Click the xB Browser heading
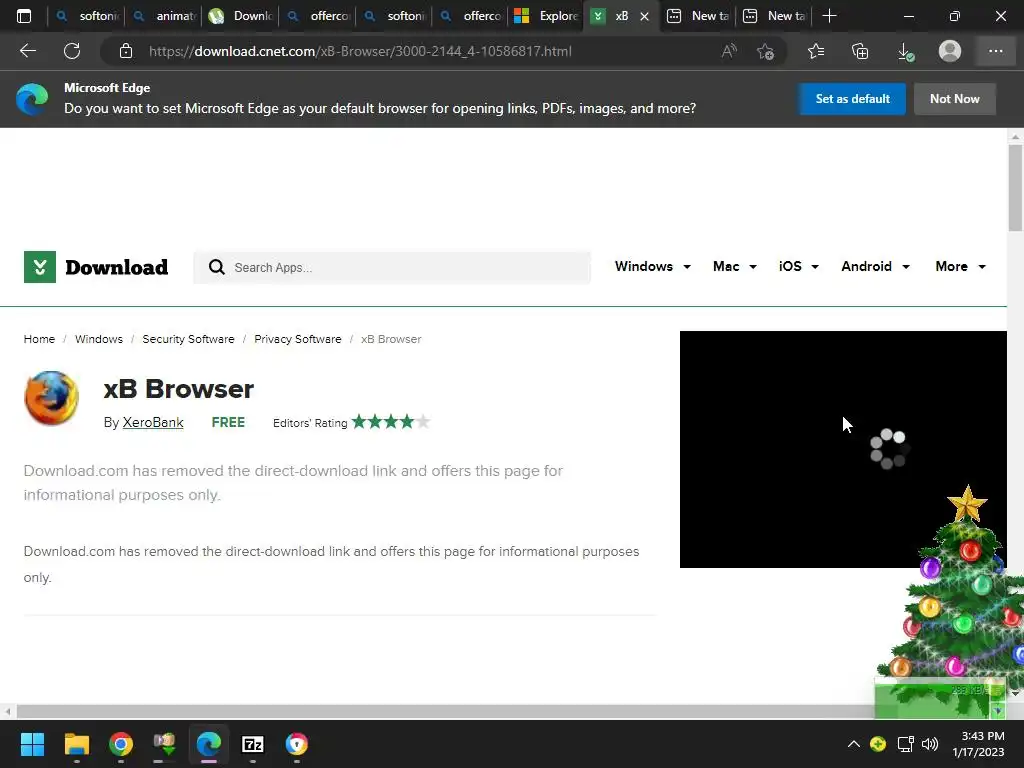The image size is (1024, 768). click(x=178, y=389)
